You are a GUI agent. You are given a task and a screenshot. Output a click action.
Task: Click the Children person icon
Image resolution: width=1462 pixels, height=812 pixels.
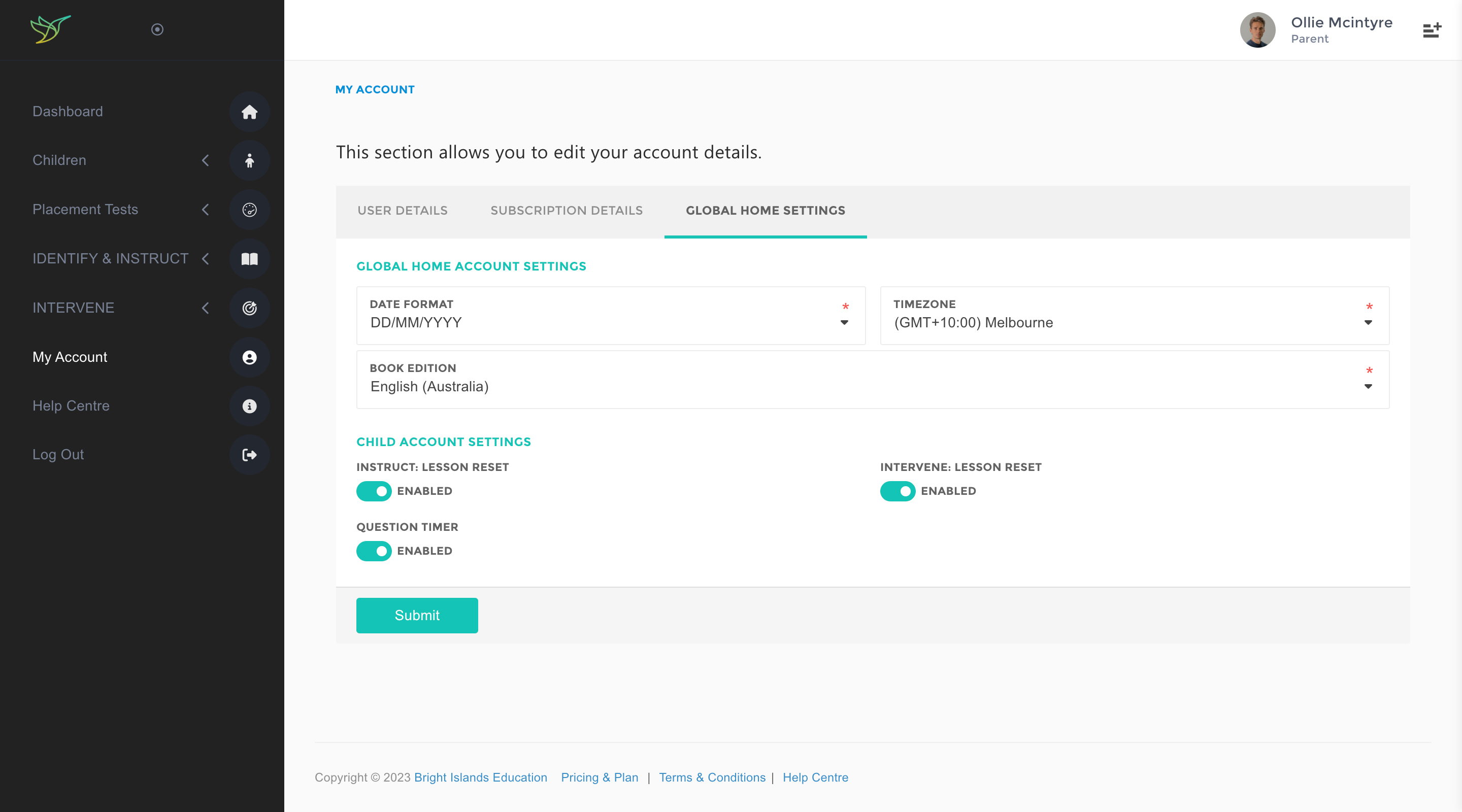(x=249, y=160)
